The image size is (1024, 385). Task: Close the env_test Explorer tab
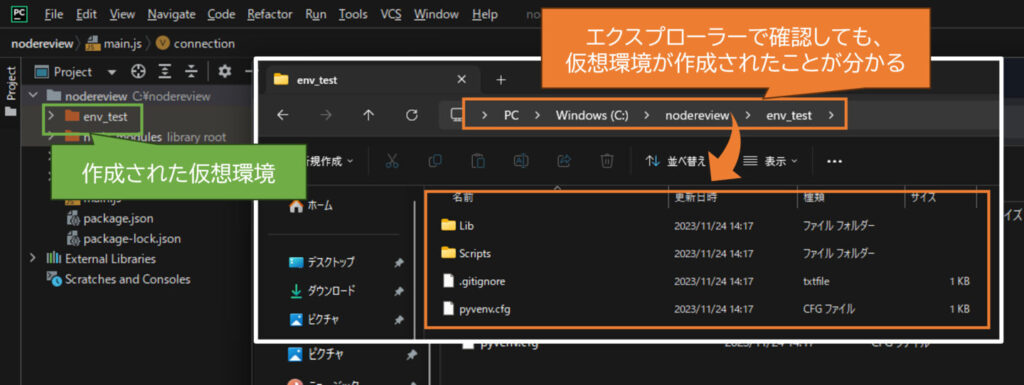[x=461, y=80]
